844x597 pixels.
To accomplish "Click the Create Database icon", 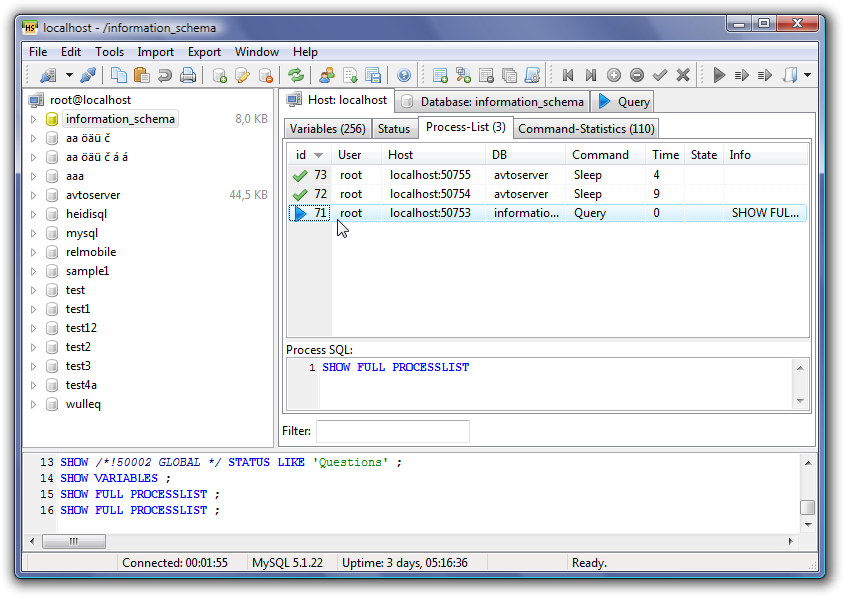I will [x=219, y=75].
